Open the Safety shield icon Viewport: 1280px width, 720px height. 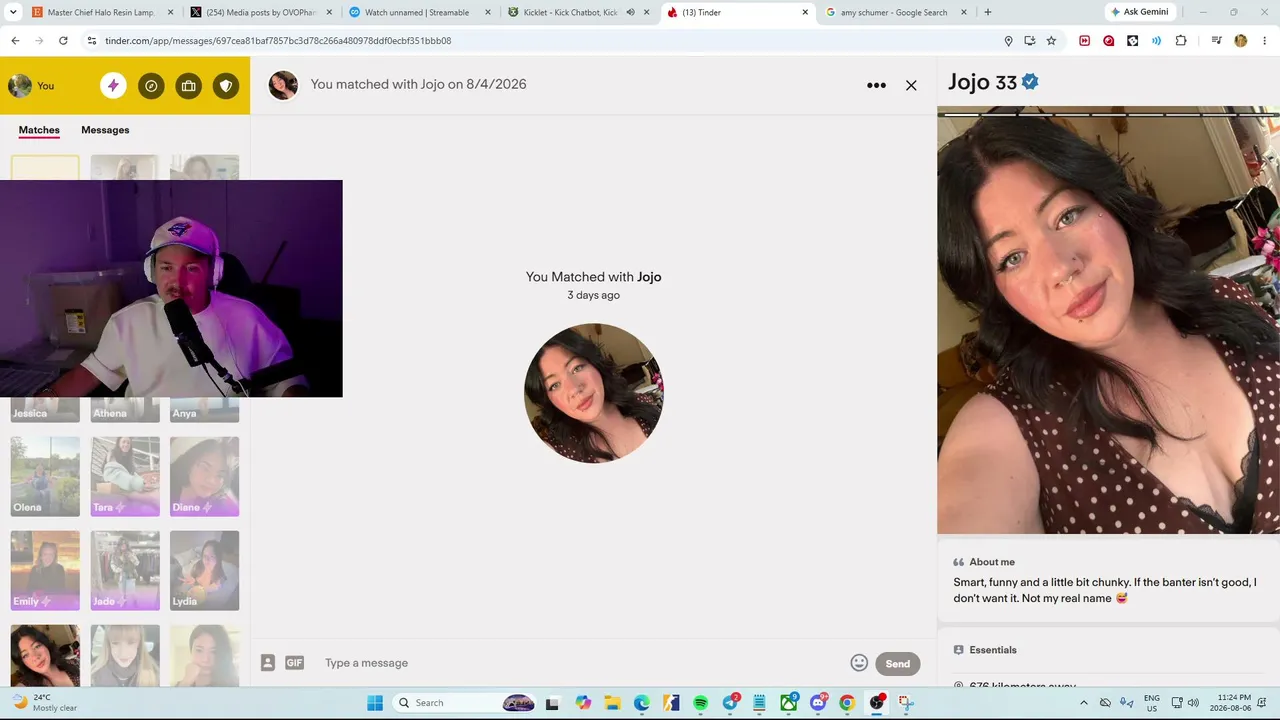pos(226,86)
